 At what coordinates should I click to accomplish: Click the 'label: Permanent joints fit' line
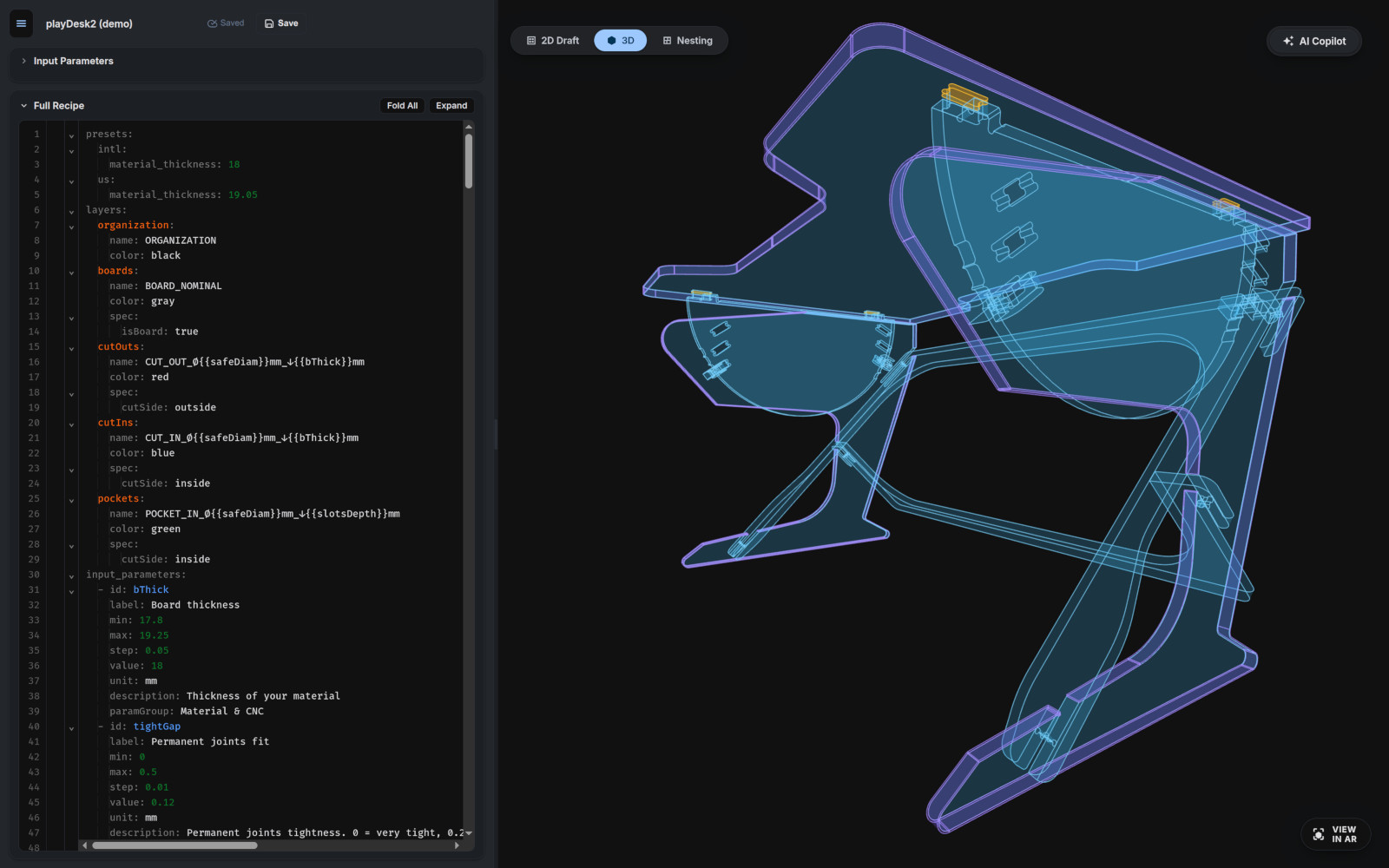(x=189, y=742)
